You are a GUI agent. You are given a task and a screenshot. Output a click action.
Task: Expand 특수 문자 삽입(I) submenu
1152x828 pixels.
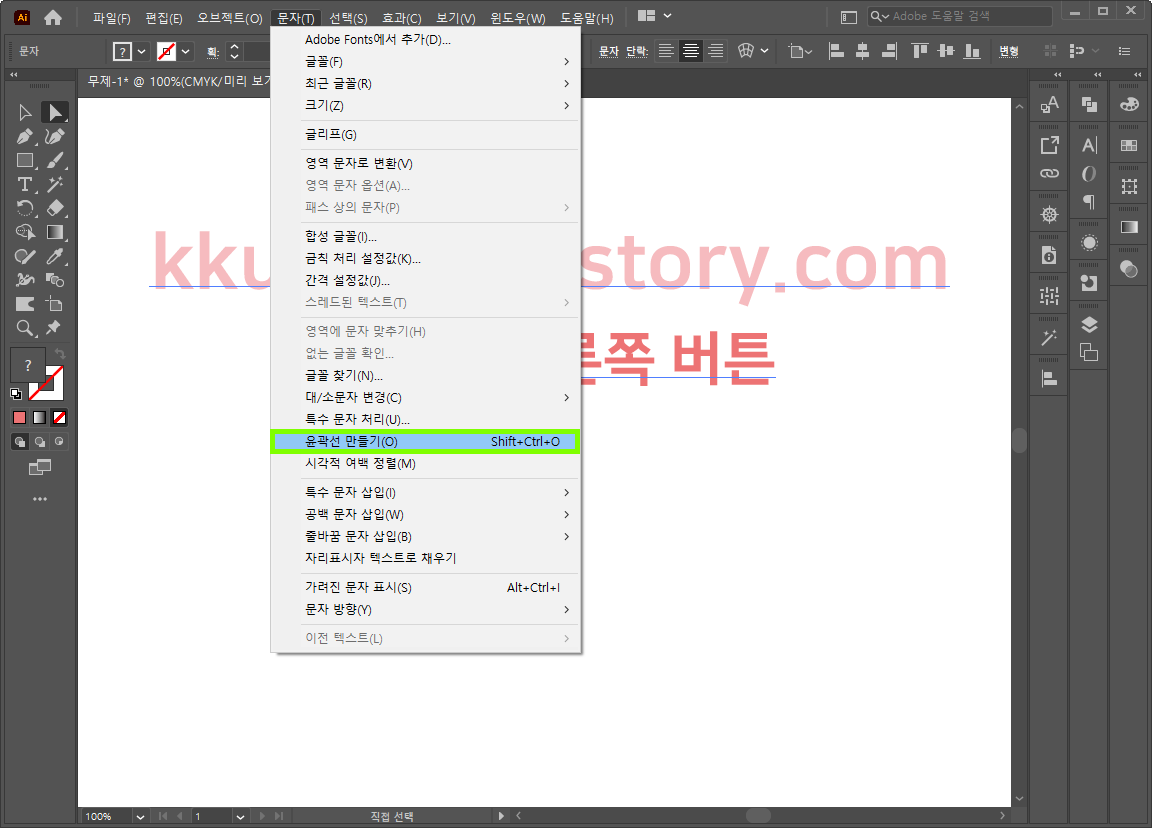[x=425, y=492]
